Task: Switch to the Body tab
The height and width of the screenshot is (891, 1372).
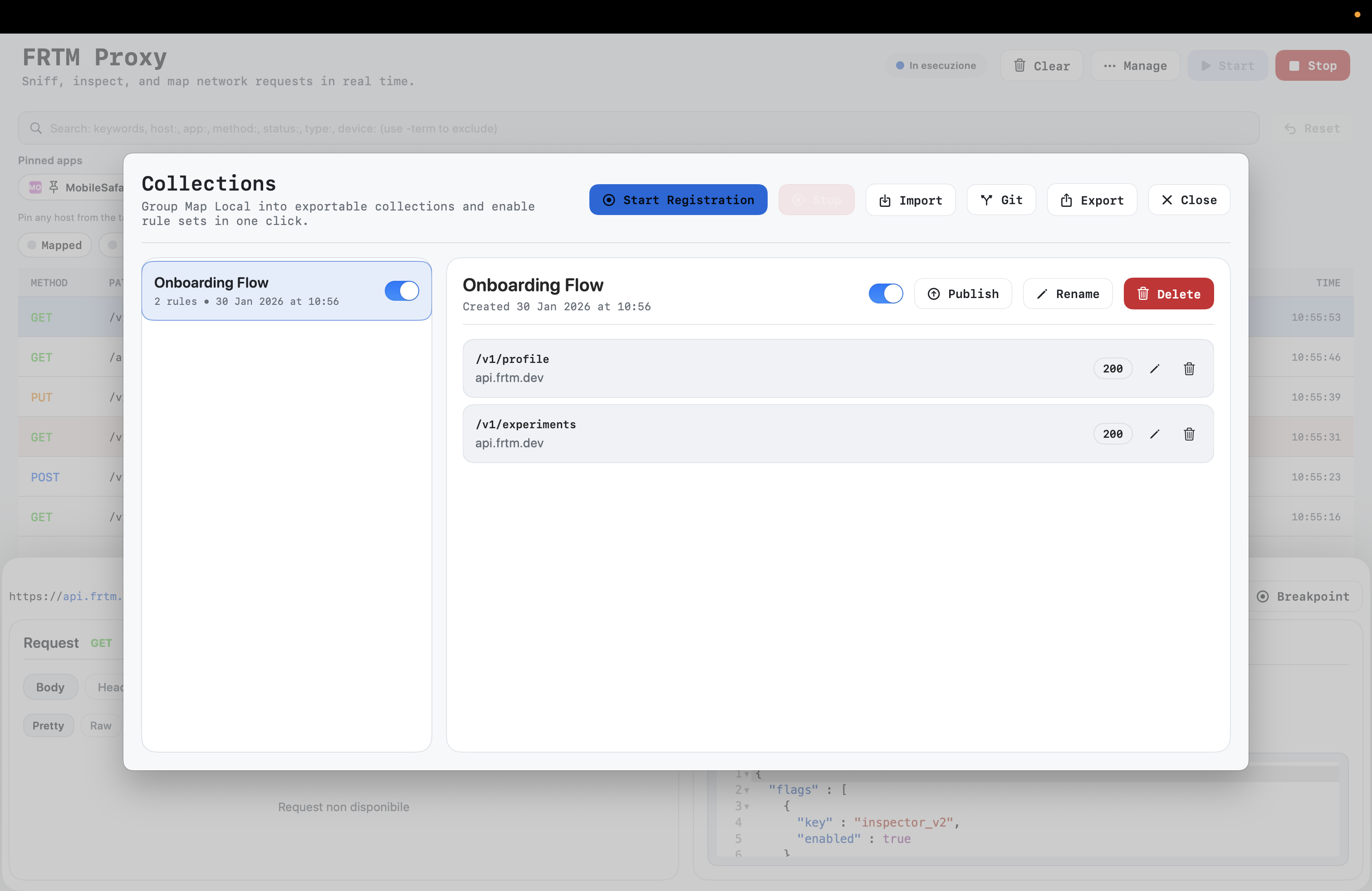Action: (50, 687)
